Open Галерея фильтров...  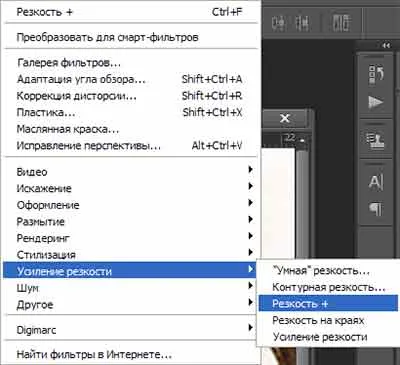[x=130, y=62]
